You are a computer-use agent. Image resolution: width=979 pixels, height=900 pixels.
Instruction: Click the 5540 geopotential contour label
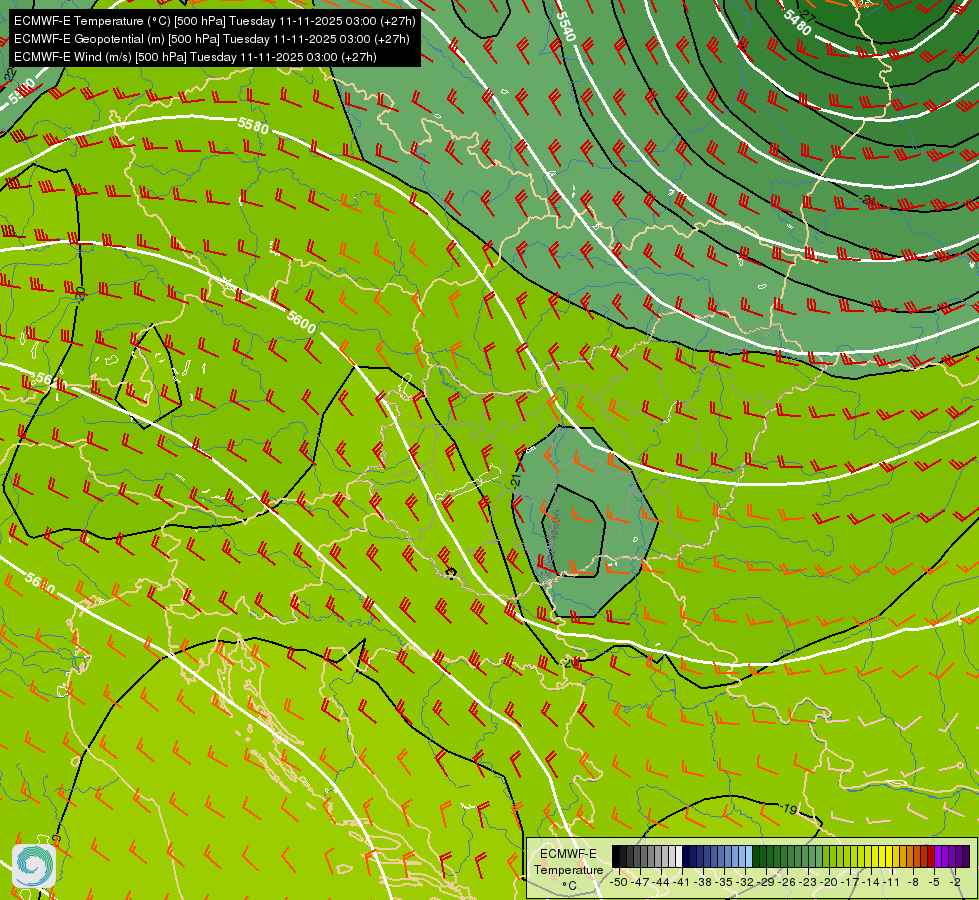point(565,27)
